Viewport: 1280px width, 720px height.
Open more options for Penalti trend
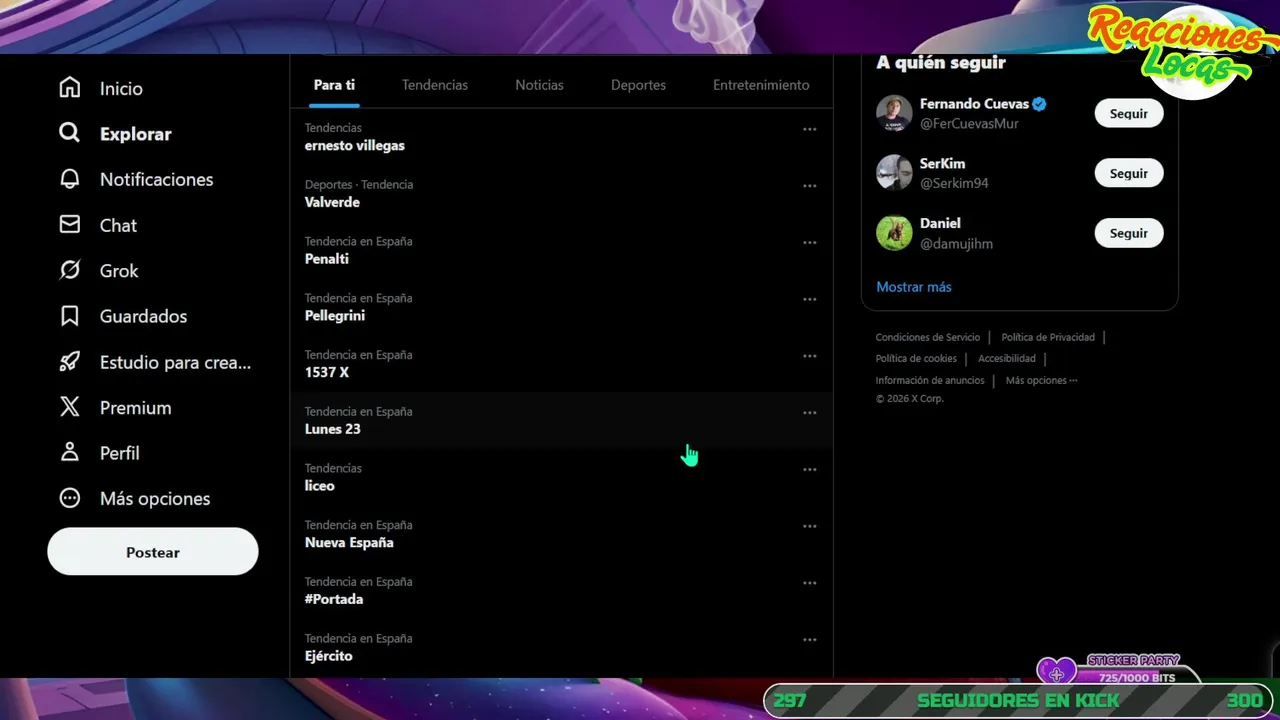809,242
